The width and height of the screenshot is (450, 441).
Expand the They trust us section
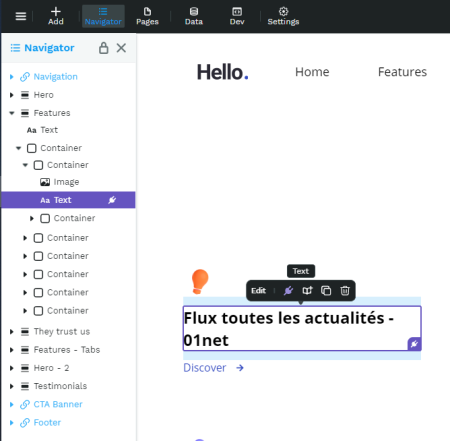pyautogui.click(x=12, y=332)
